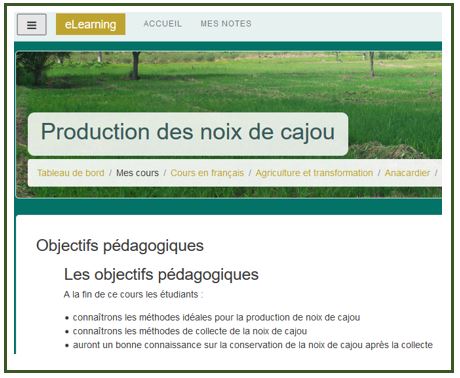
Task: Click the eLearning logo button
Action: pyautogui.click(x=91, y=24)
